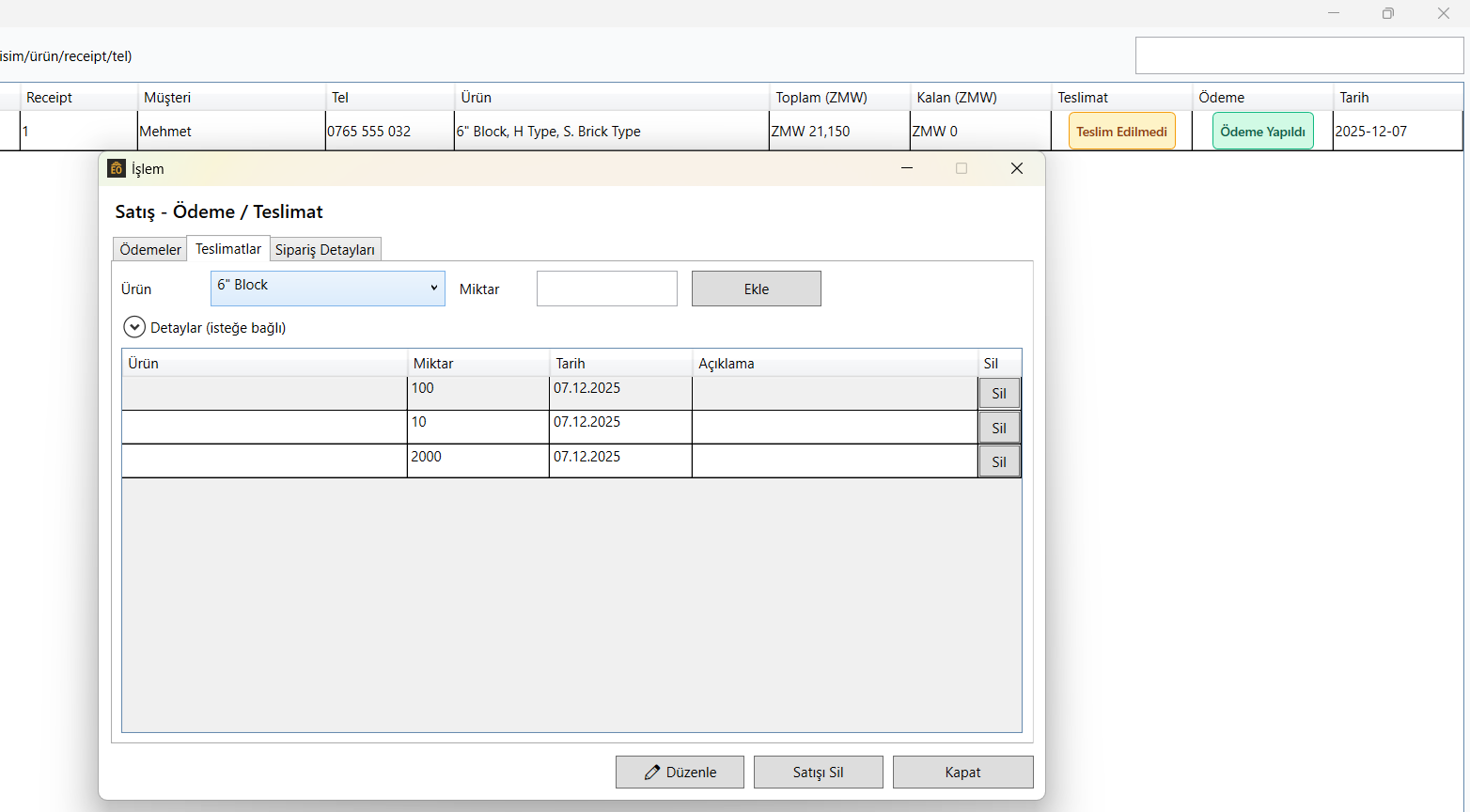Click the total ZMW 21,150 cell
The width and height of the screenshot is (1470, 812).
[840, 131]
